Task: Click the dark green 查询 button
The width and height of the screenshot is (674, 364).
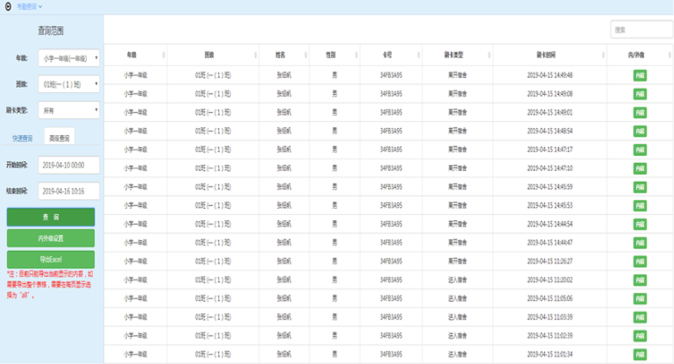Action: pos(51,217)
